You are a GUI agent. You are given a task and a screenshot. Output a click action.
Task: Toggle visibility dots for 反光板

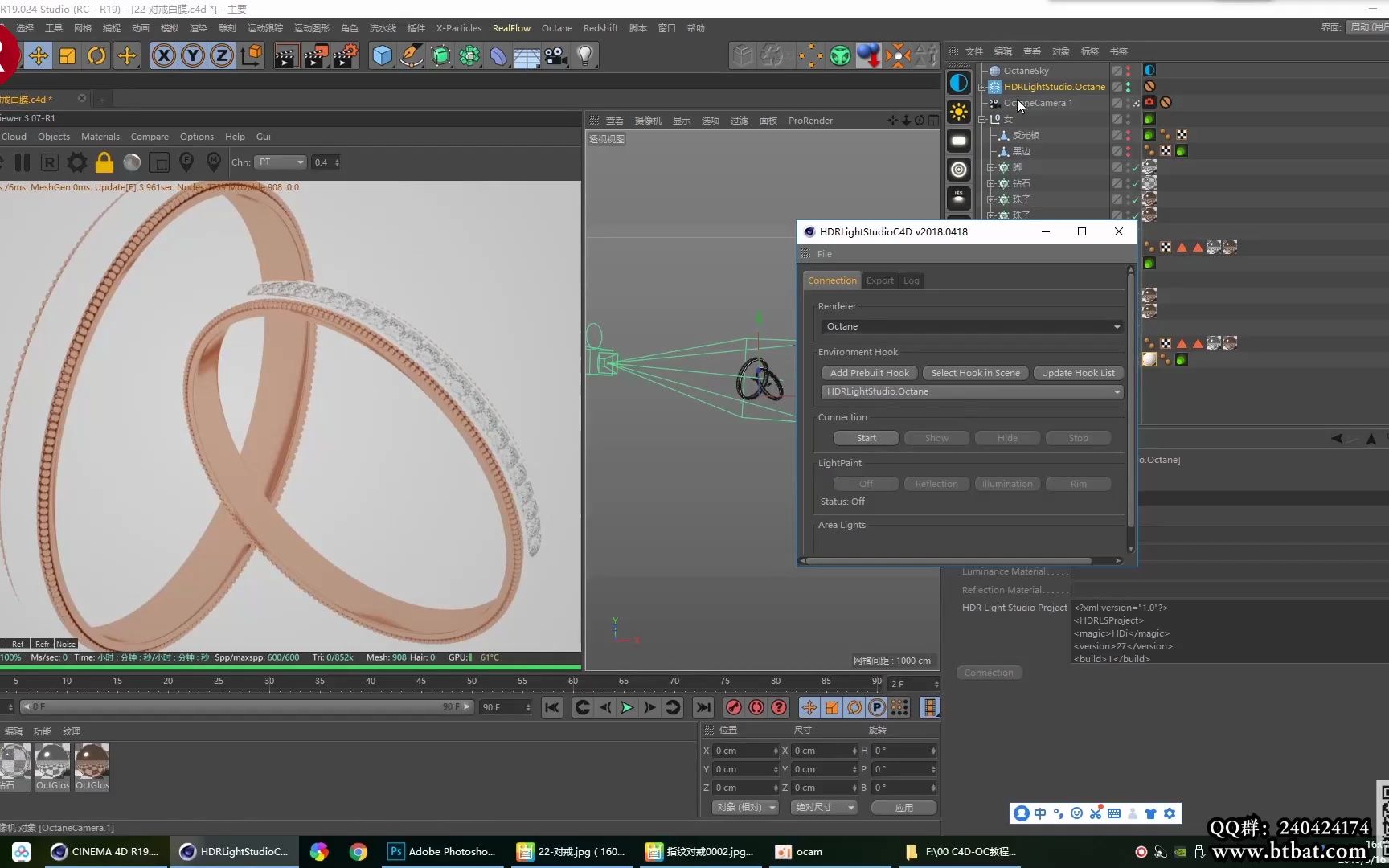pyautogui.click(x=1128, y=135)
